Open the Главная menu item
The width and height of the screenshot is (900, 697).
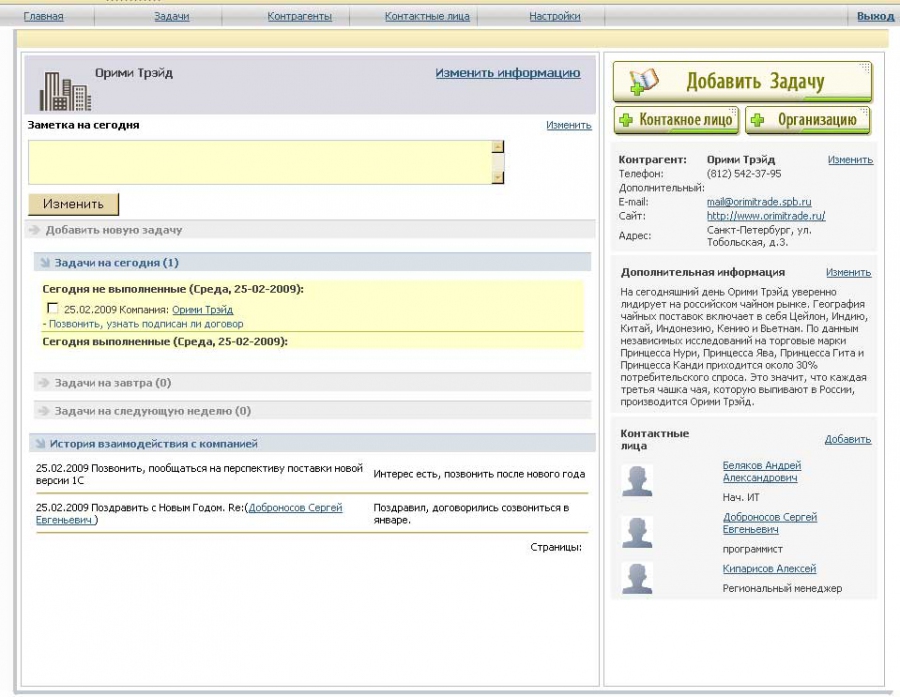[x=44, y=17]
